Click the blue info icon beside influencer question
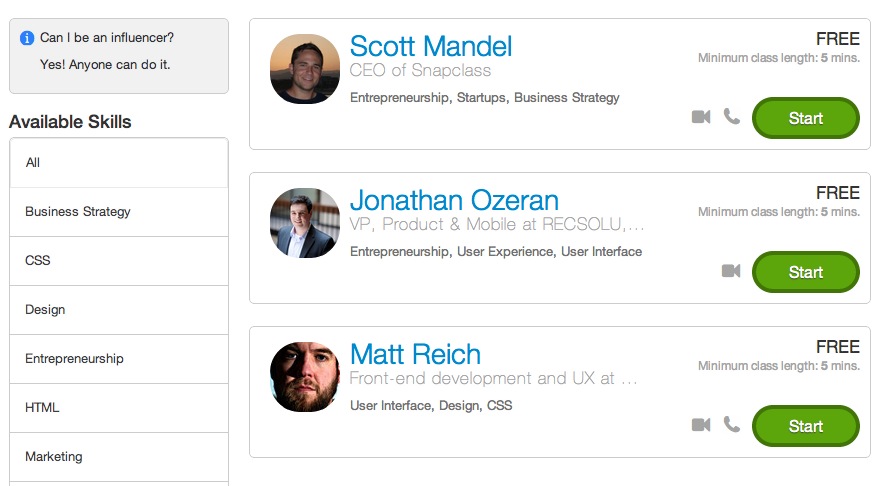This screenshot has height=486, width=877. pyautogui.click(x=27, y=38)
